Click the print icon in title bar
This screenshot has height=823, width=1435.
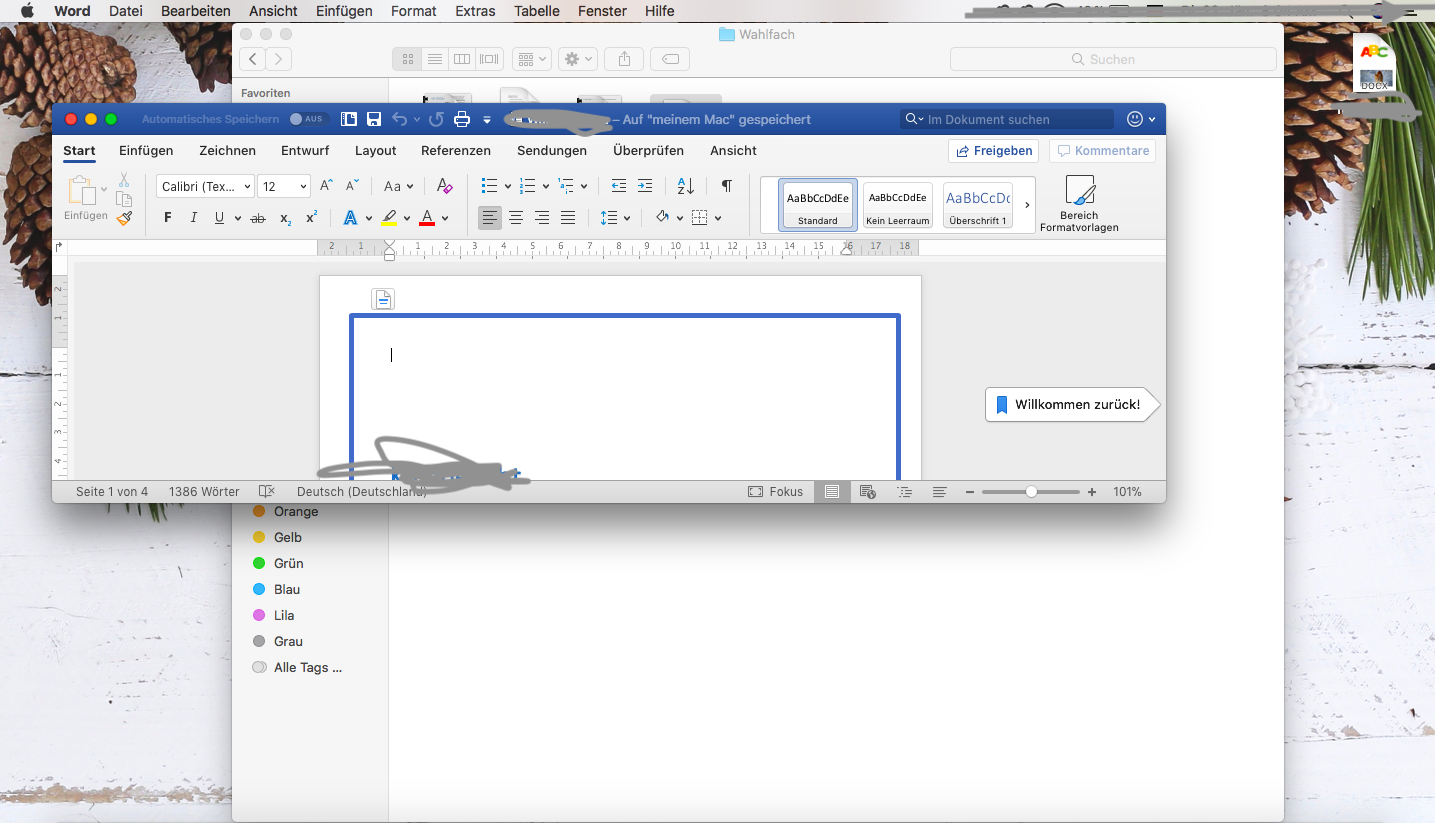(462, 119)
